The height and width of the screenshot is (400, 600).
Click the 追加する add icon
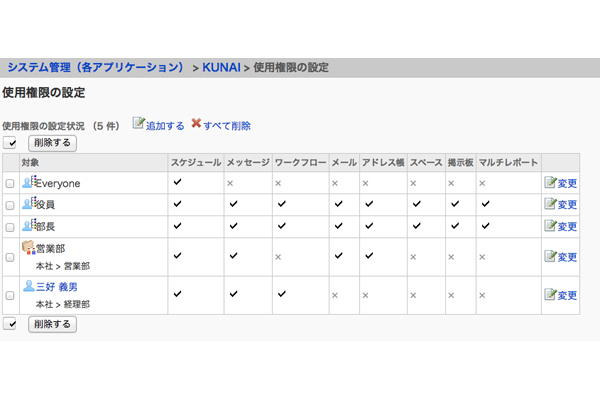139,124
